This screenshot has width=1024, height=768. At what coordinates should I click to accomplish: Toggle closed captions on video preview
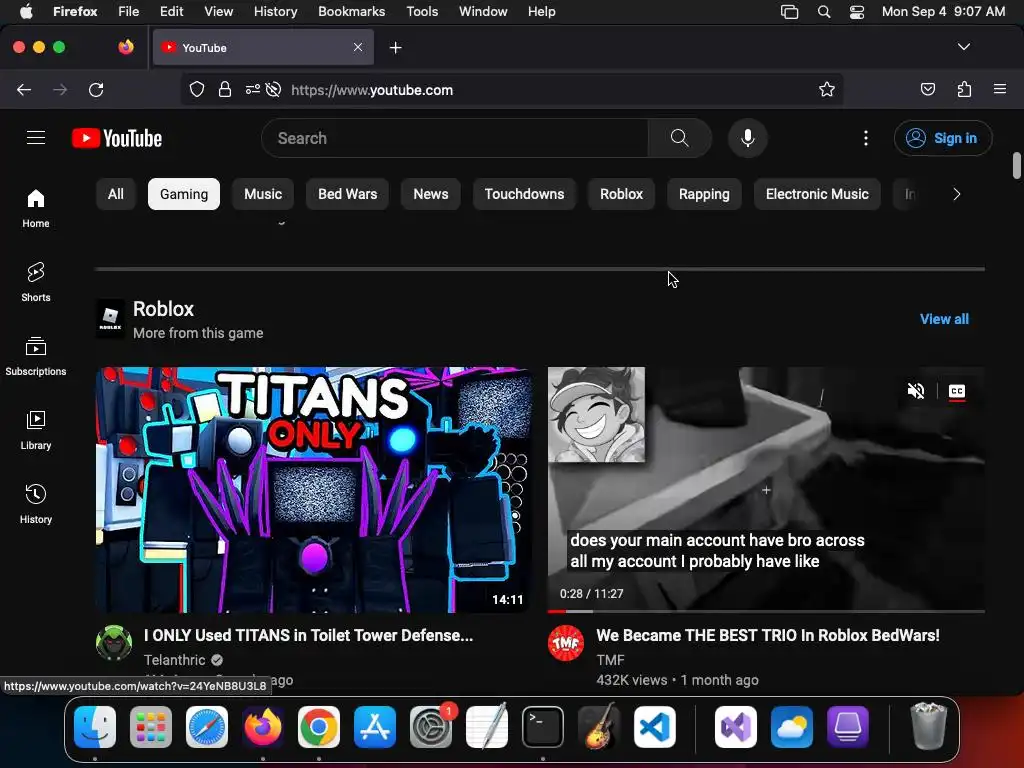click(957, 391)
